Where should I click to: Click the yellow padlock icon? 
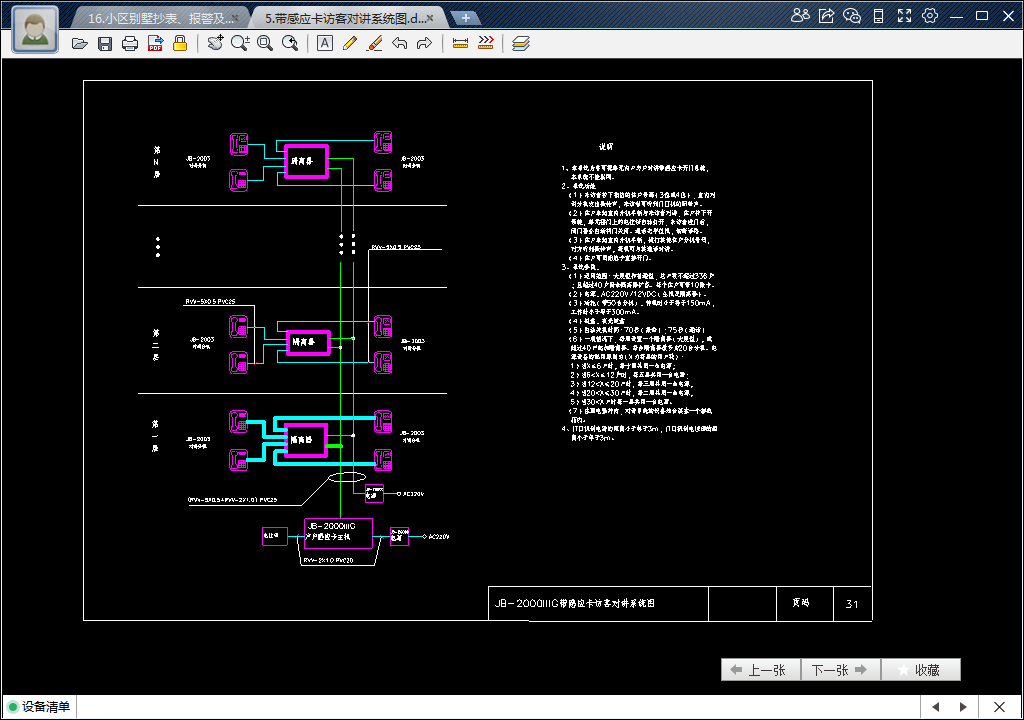click(x=180, y=43)
